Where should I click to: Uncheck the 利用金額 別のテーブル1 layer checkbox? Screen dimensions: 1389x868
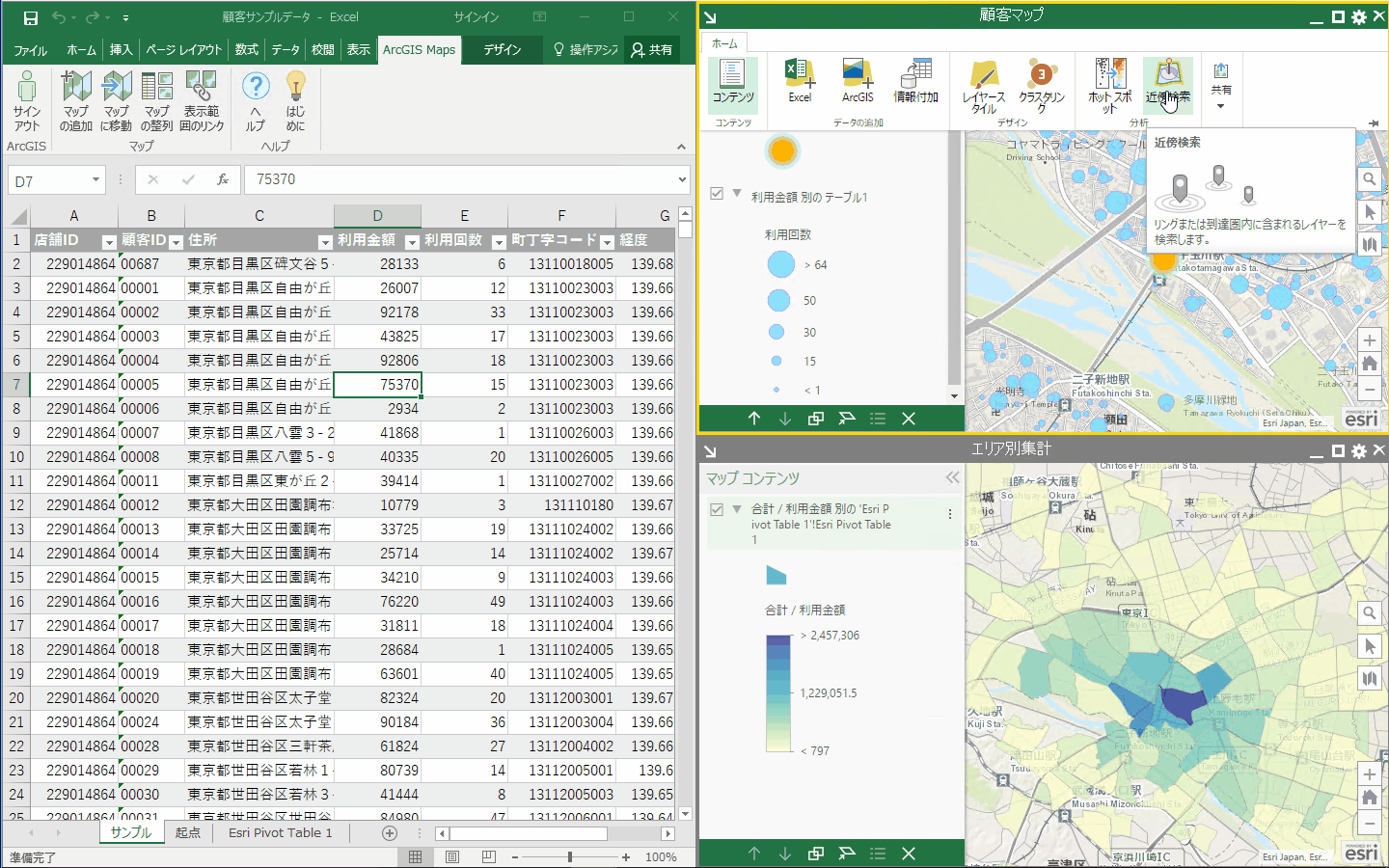[717, 194]
